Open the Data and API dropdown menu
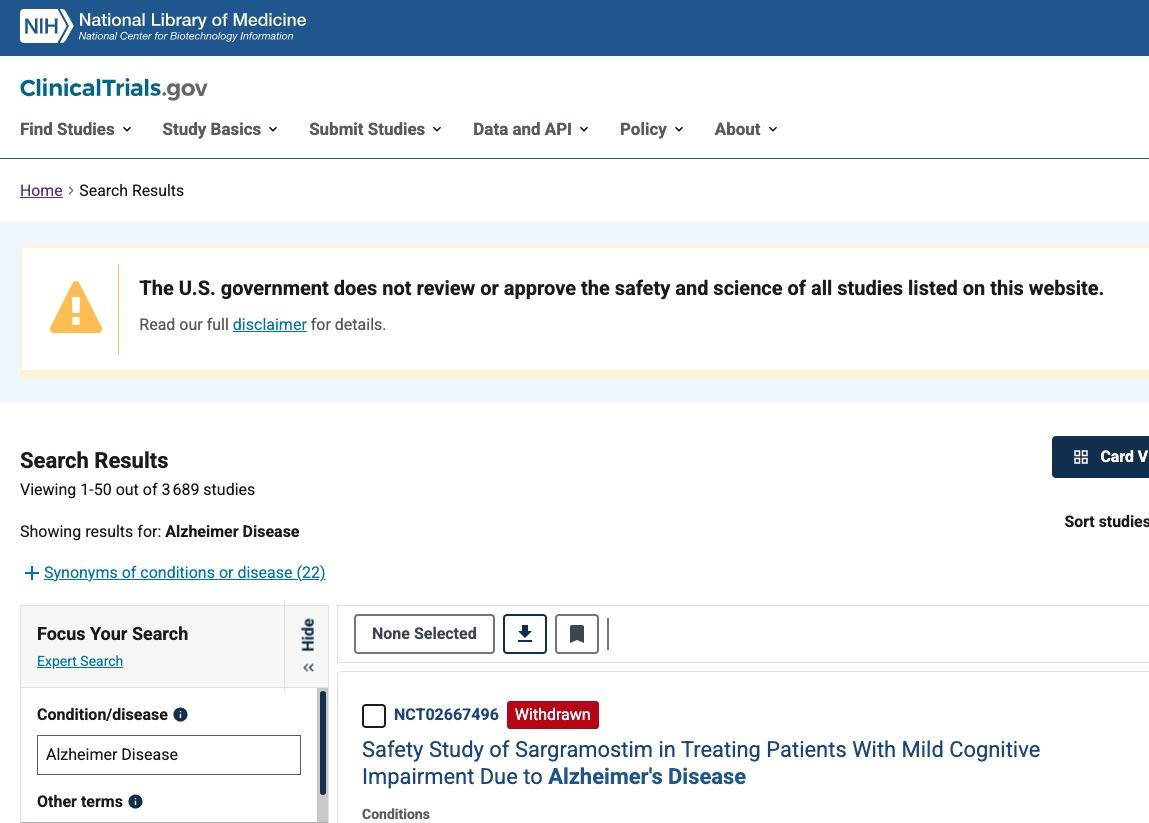1149x823 pixels. [531, 129]
